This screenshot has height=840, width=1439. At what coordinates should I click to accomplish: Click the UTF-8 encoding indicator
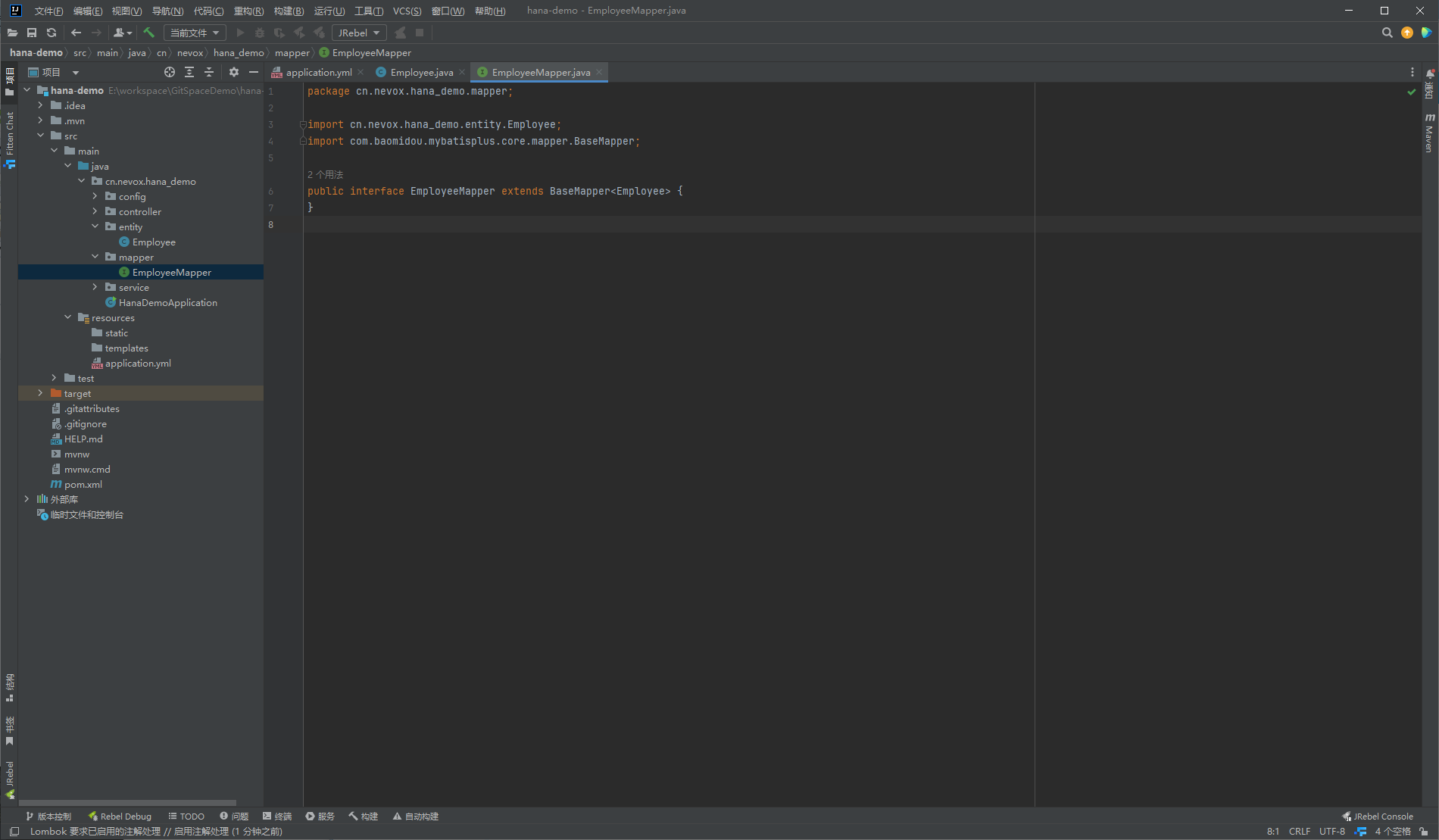1332,831
